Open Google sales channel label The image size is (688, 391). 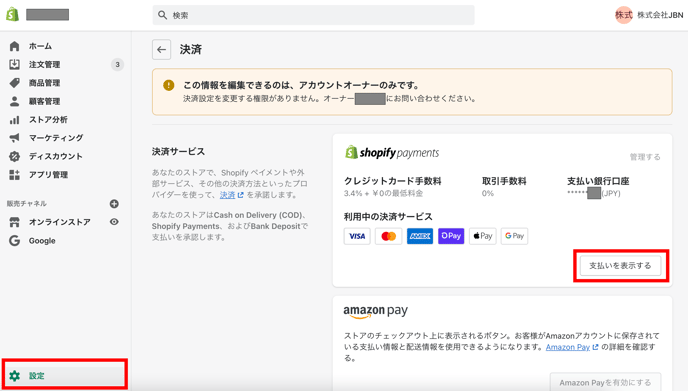click(42, 240)
